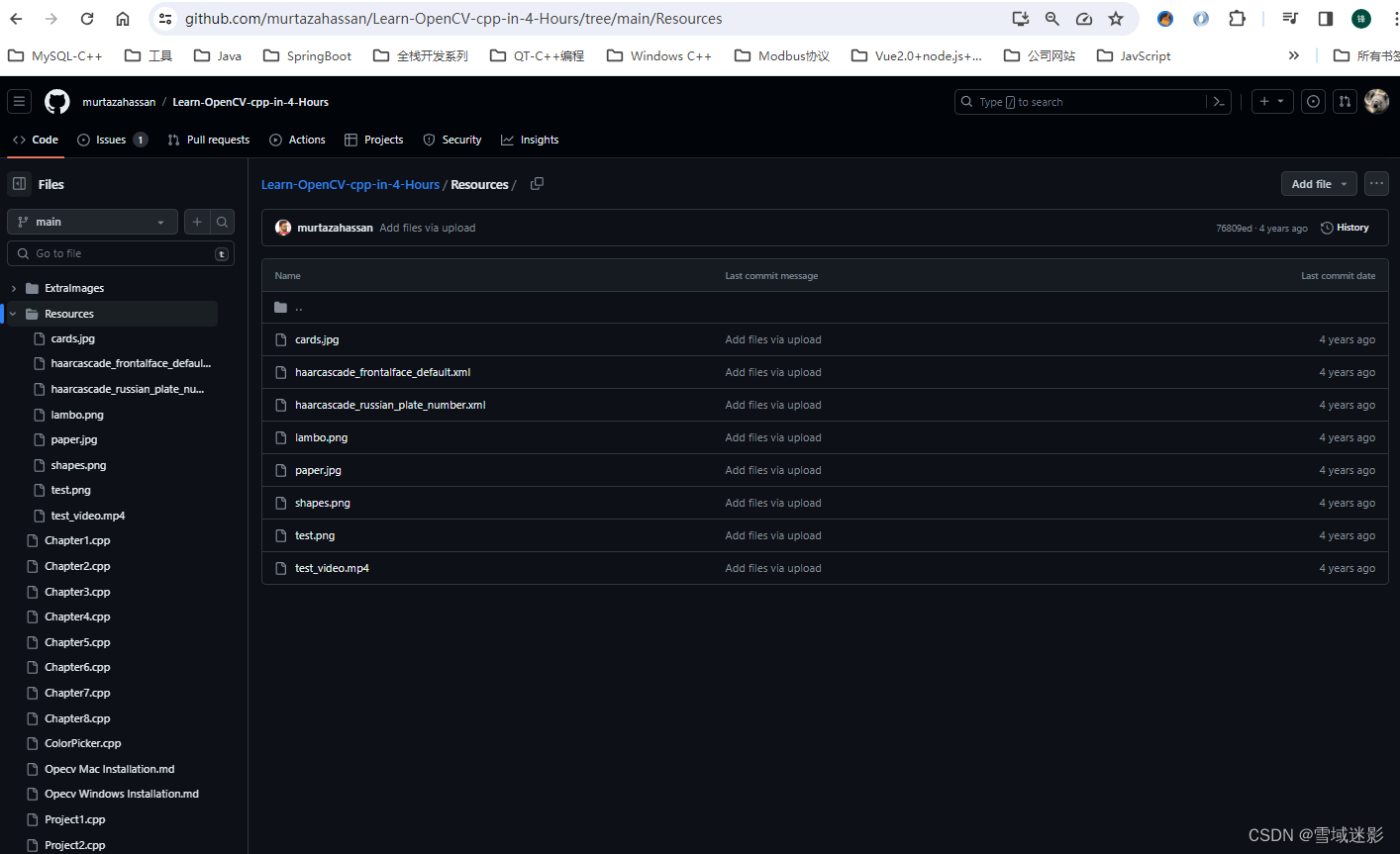The width and height of the screenshot is (1400, 854).
Task: Focus the Go to file input
Action: coord(121,253)
